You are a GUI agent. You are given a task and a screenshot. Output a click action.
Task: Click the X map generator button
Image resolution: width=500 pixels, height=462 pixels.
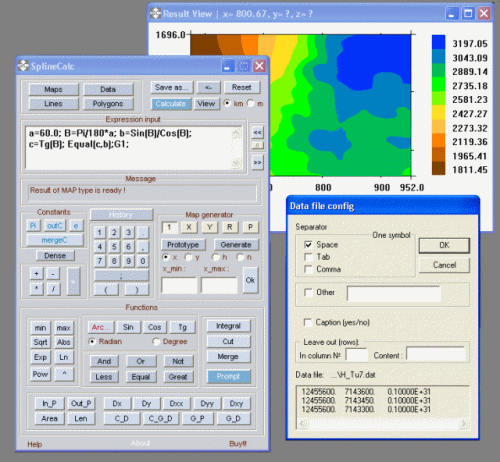(189, 227)
